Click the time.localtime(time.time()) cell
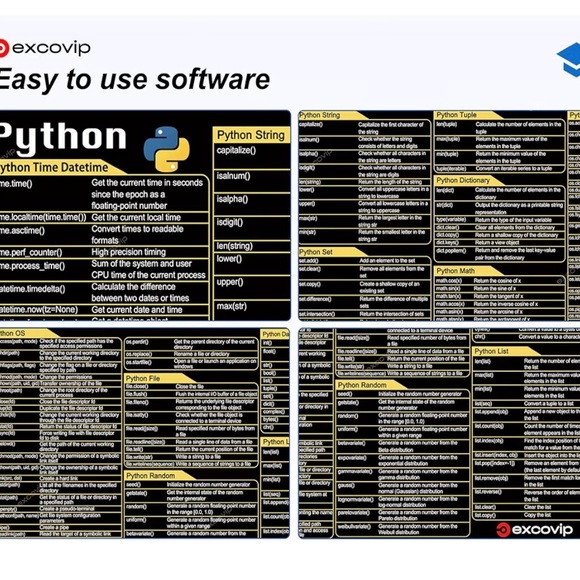 (x=43, y=218)
